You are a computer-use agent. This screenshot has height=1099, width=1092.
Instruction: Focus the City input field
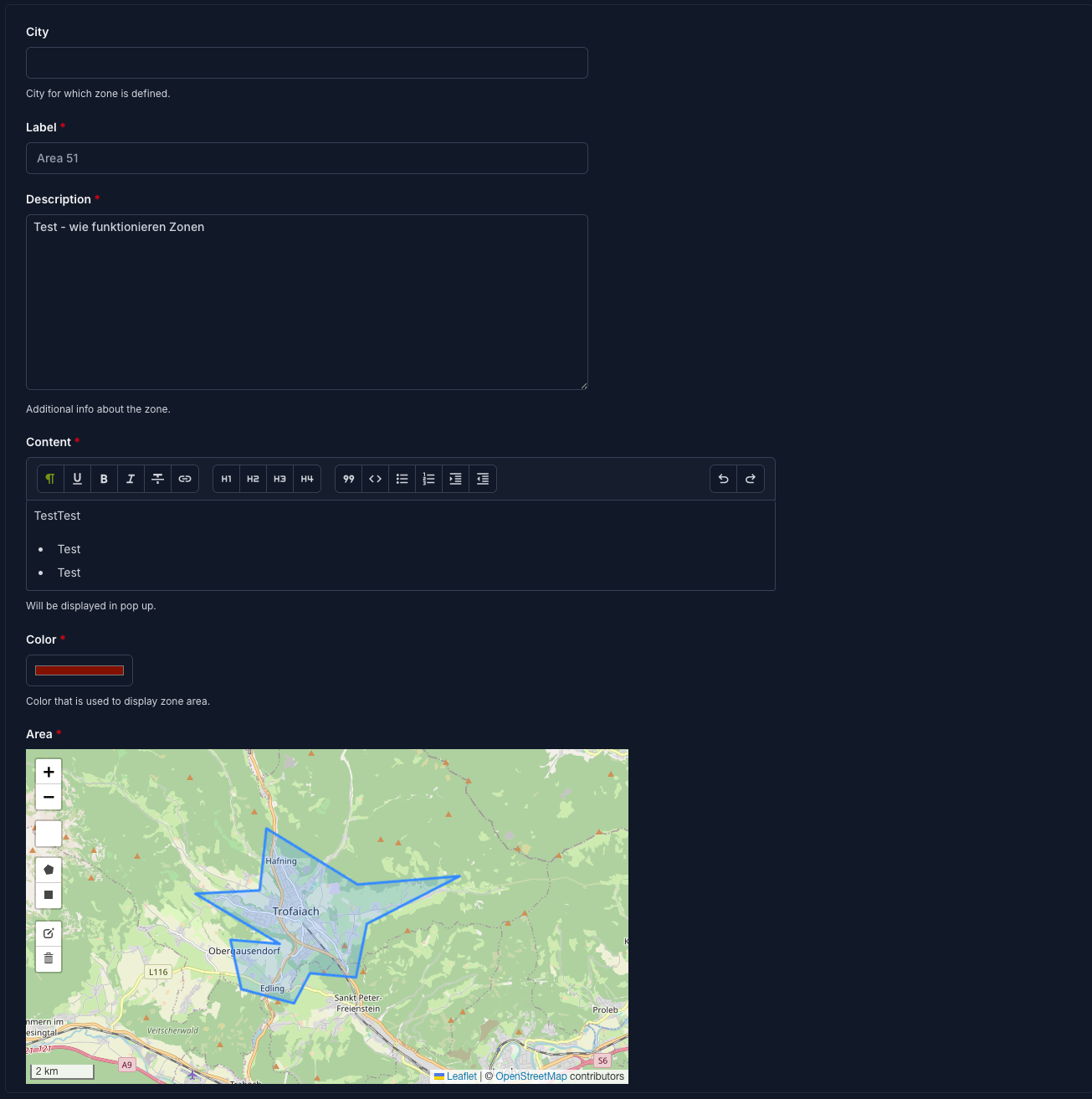307,63
